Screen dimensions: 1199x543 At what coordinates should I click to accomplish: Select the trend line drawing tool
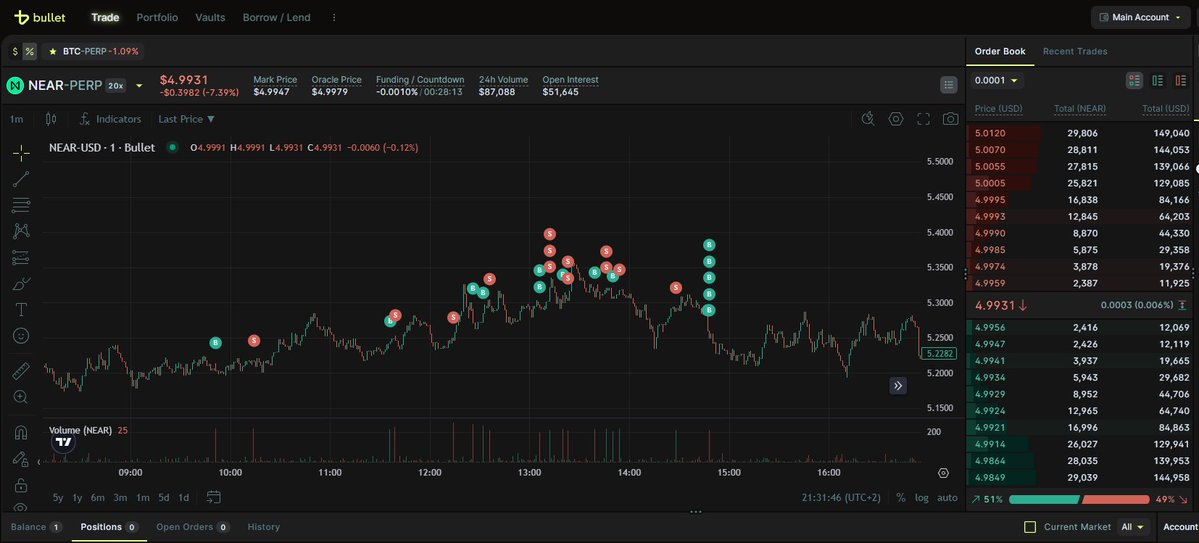[21, 179]
